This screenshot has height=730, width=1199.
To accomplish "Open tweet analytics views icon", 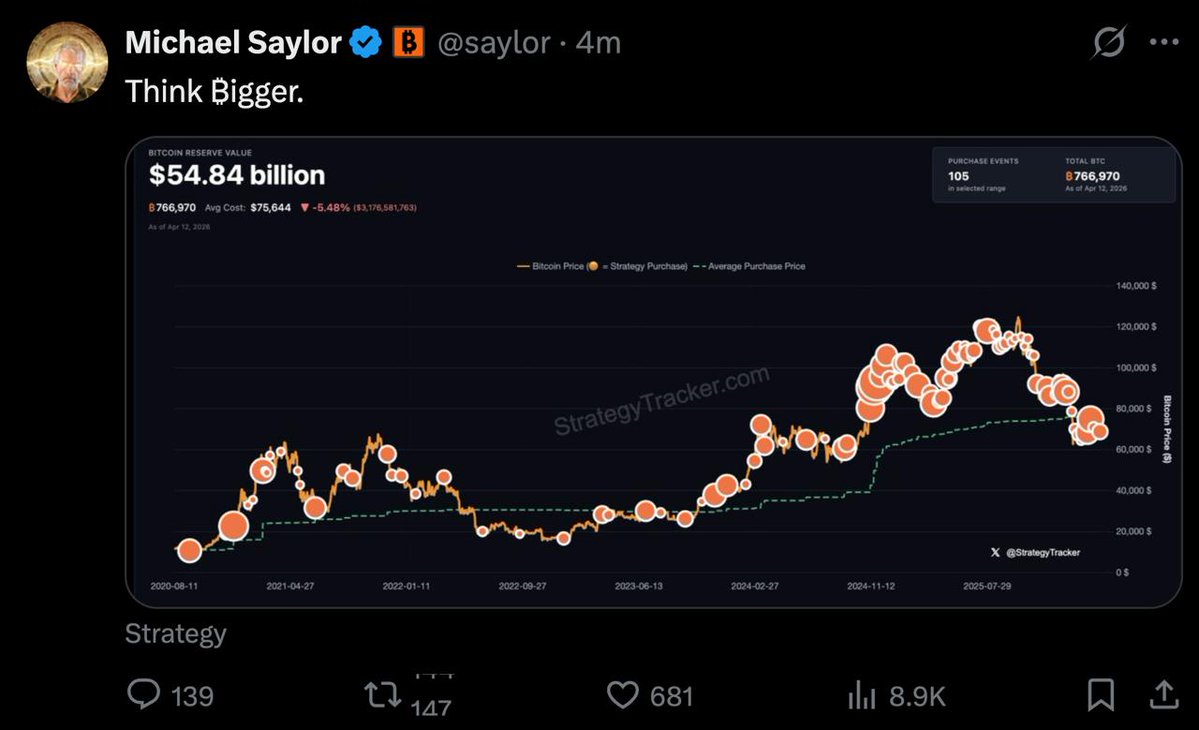I will [x=861, y=694].
